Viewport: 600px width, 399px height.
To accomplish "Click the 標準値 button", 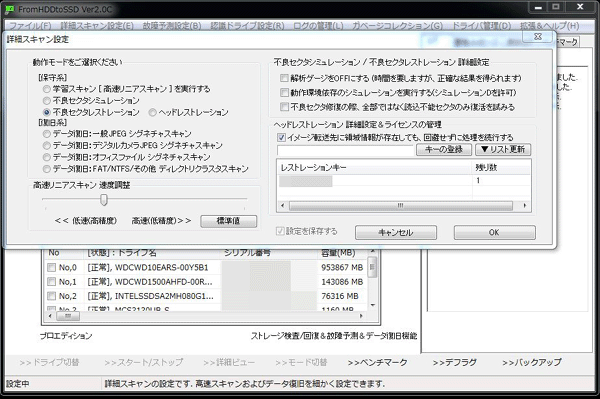I will point(228,221).
